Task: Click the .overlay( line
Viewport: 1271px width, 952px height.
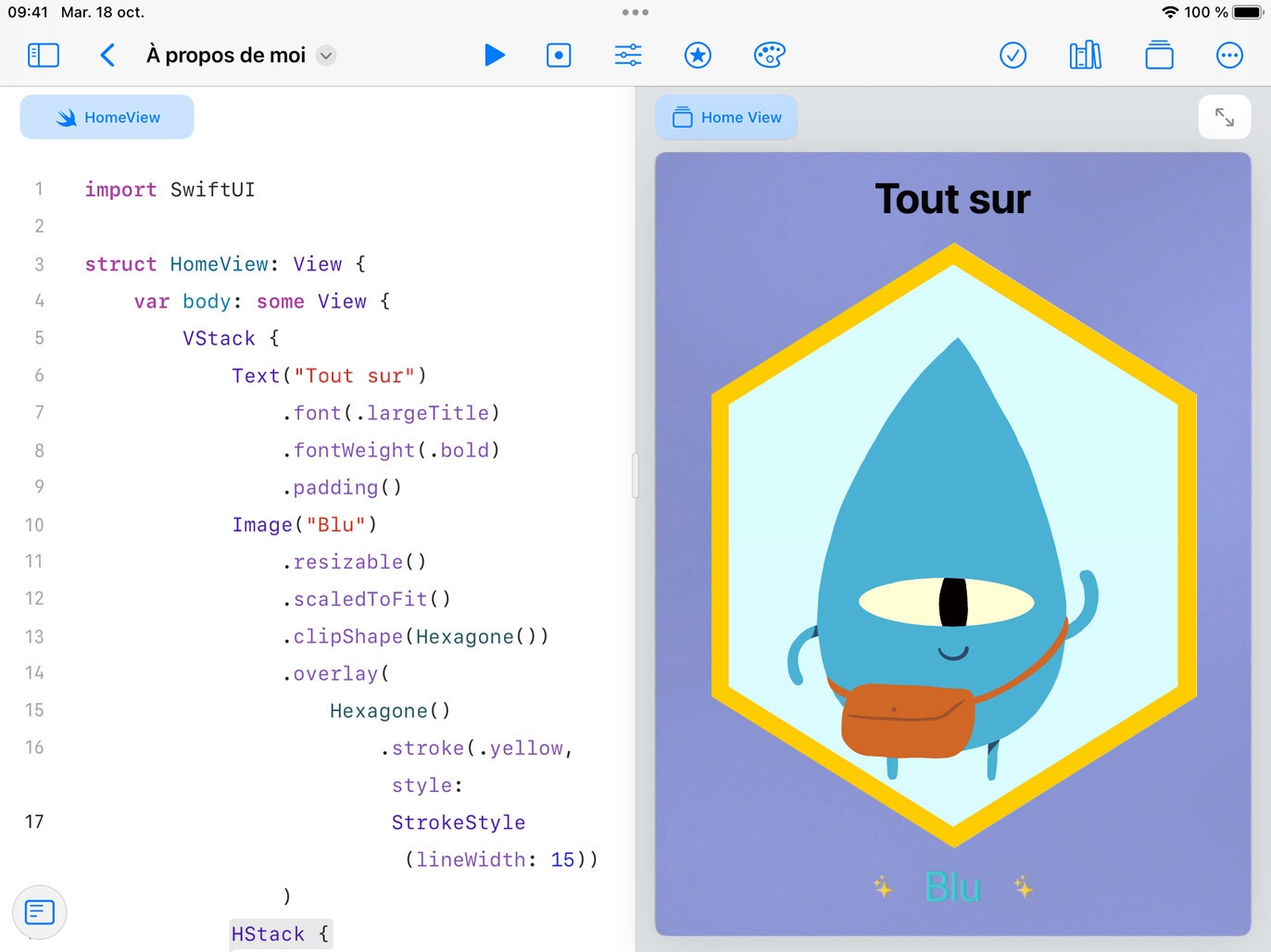Action: [335, 674]
